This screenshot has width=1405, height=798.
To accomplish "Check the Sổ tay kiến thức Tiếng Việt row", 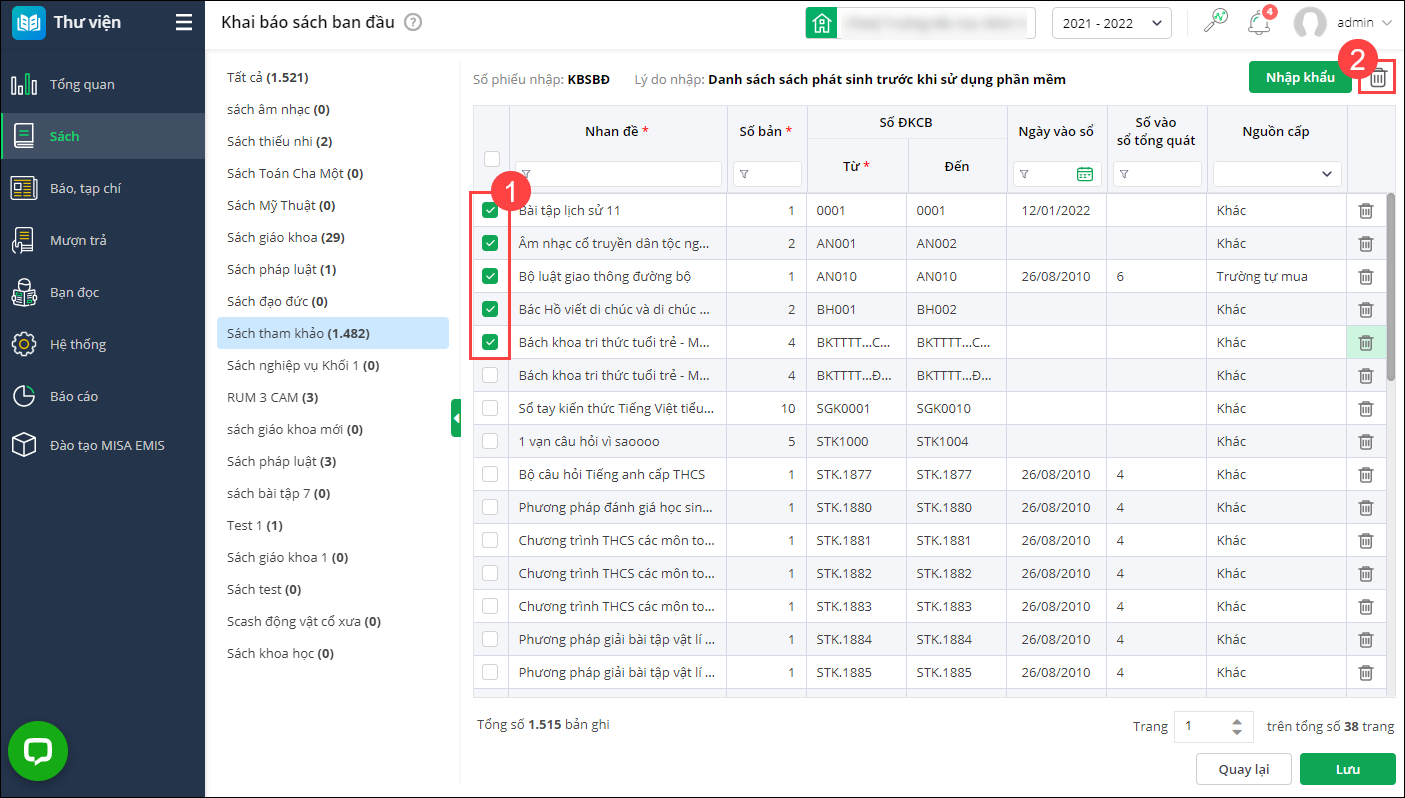I will 490,408.
